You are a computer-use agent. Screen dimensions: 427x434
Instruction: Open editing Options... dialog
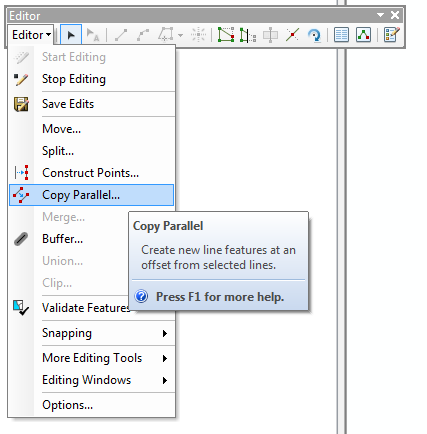pos(92,405)
